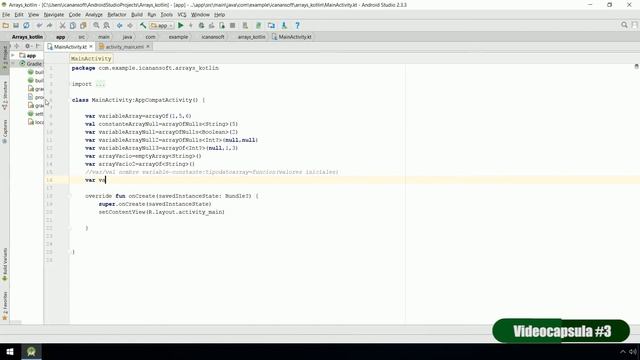Switch to the MainActivity.kt editor tab

click(x=70, y=47)
